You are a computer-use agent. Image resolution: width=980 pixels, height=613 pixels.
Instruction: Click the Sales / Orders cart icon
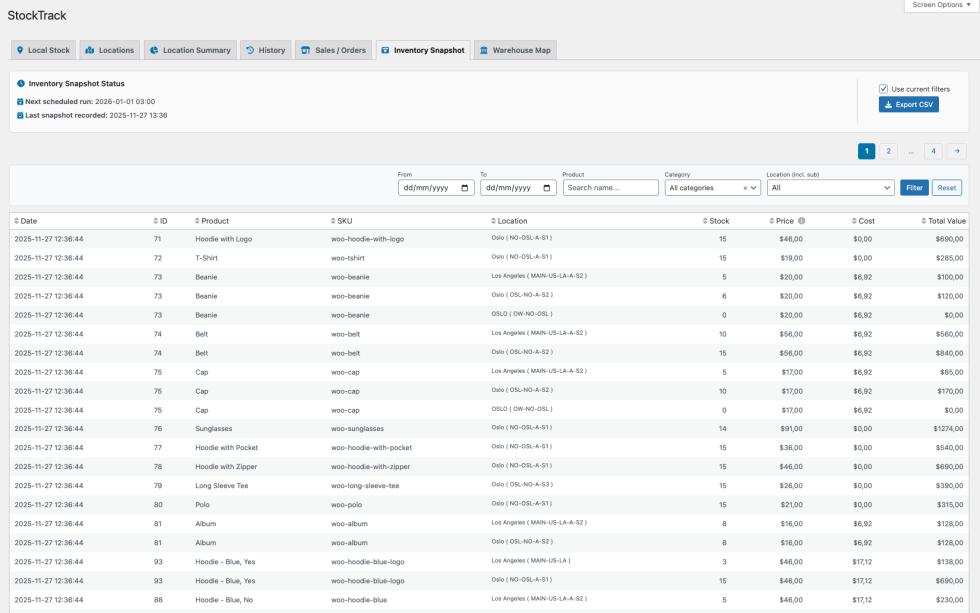point(306,50)
